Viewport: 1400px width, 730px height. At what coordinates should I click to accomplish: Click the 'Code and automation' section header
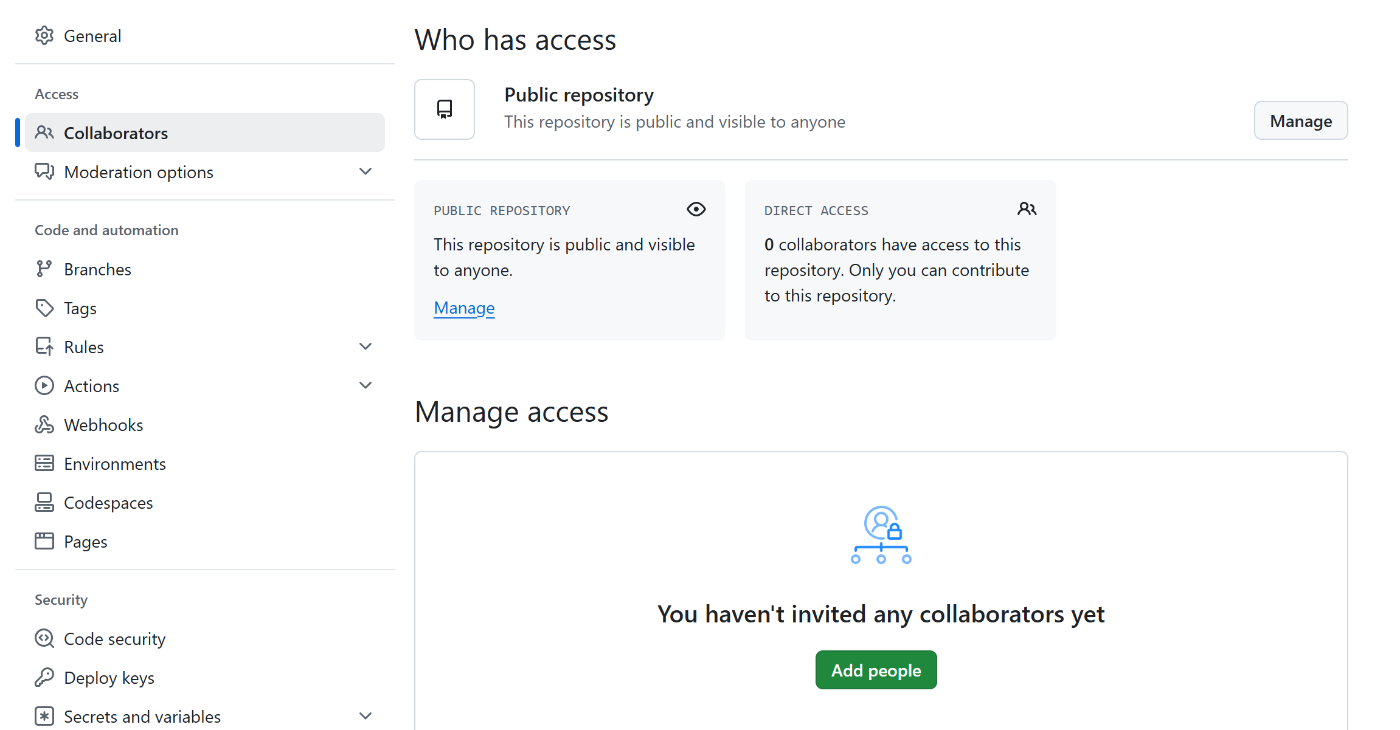[x=107, y=230]
